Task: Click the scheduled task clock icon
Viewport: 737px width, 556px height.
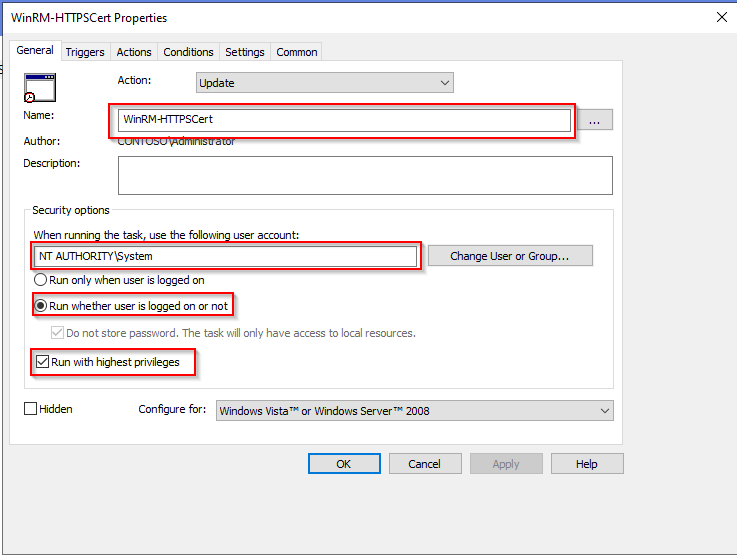Action: 39,88
